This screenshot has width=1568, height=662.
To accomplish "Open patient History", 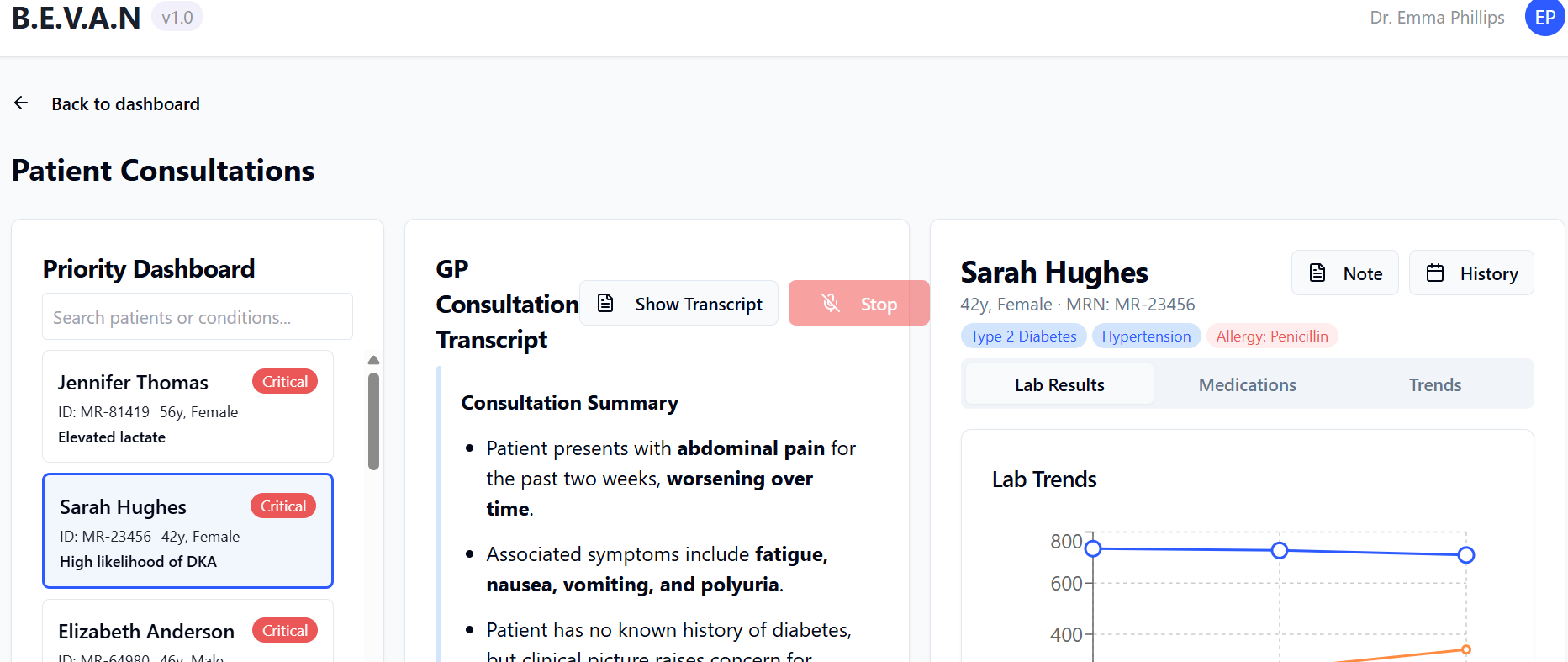I will [1471, 273].
